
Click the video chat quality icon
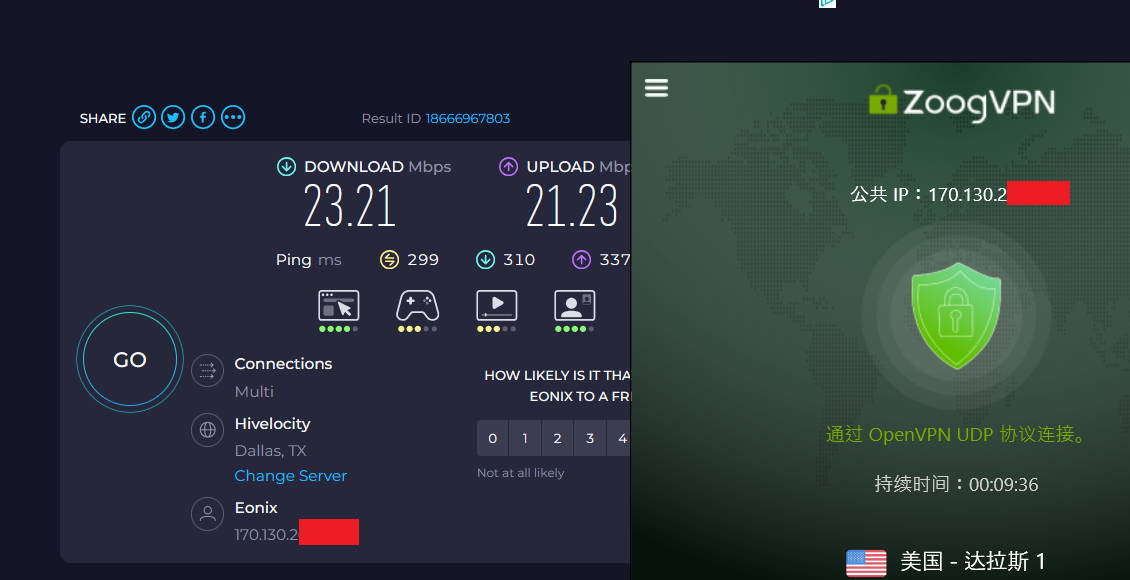[574, 306]
